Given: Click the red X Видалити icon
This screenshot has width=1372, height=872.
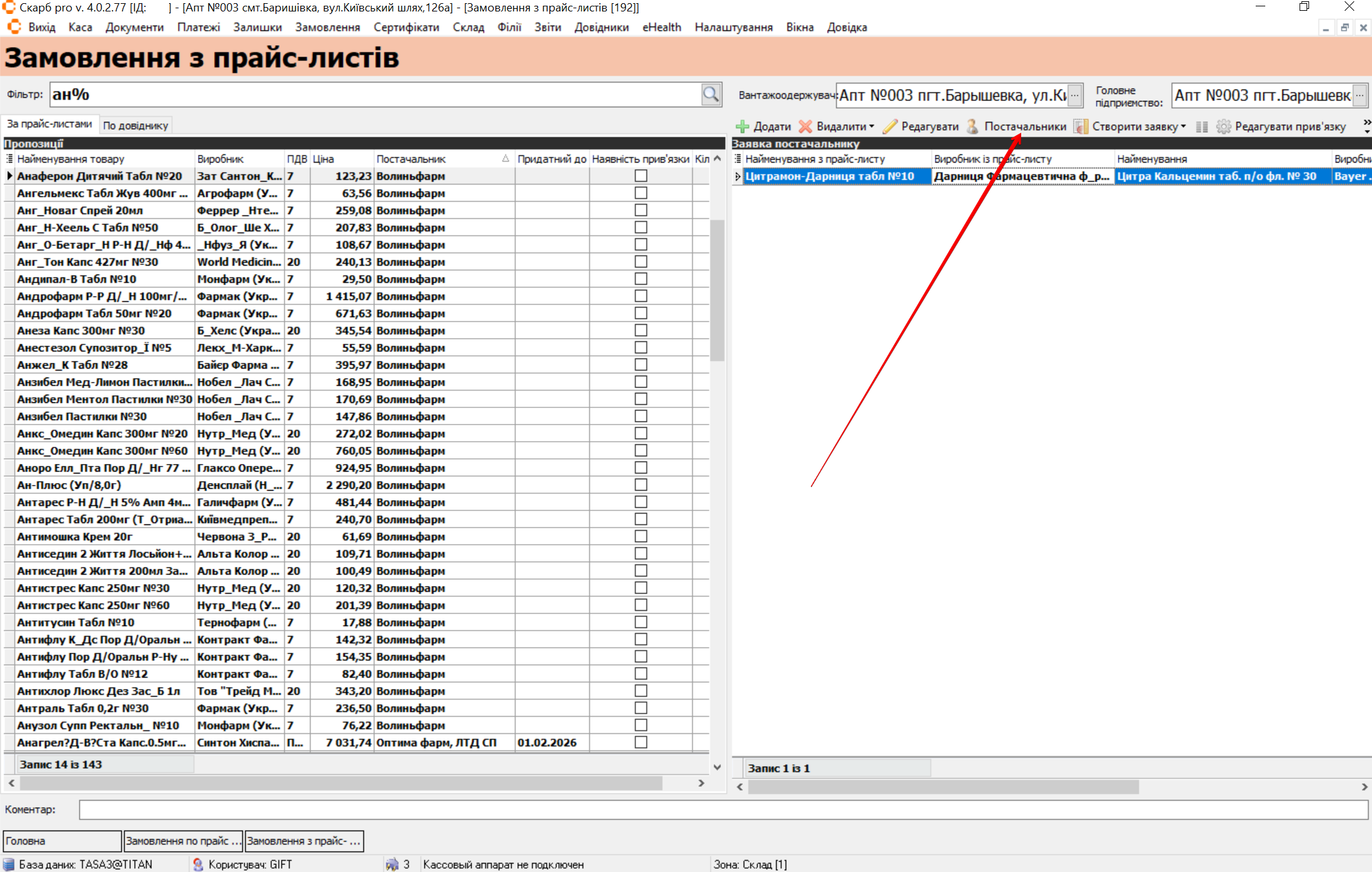Looking at the screenshot, I should (x=805, y=126).
